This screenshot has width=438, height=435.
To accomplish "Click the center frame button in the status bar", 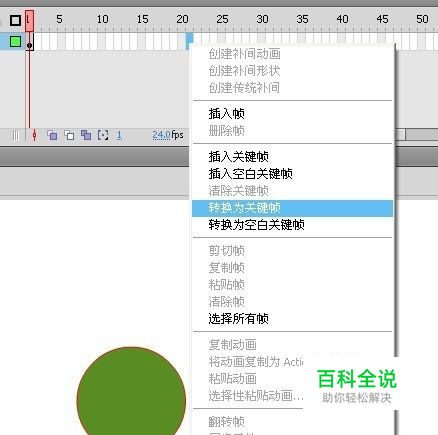I will click(34, 135).
